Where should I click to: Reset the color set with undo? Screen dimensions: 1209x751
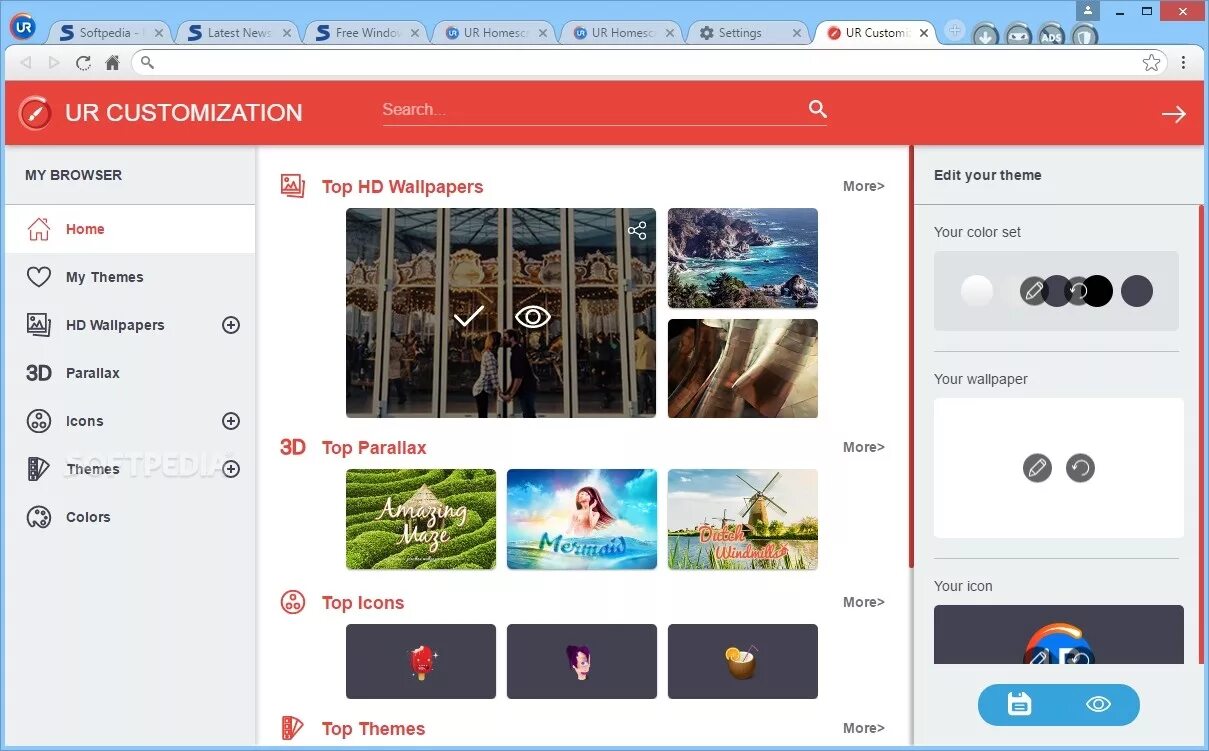(1078, 291)
